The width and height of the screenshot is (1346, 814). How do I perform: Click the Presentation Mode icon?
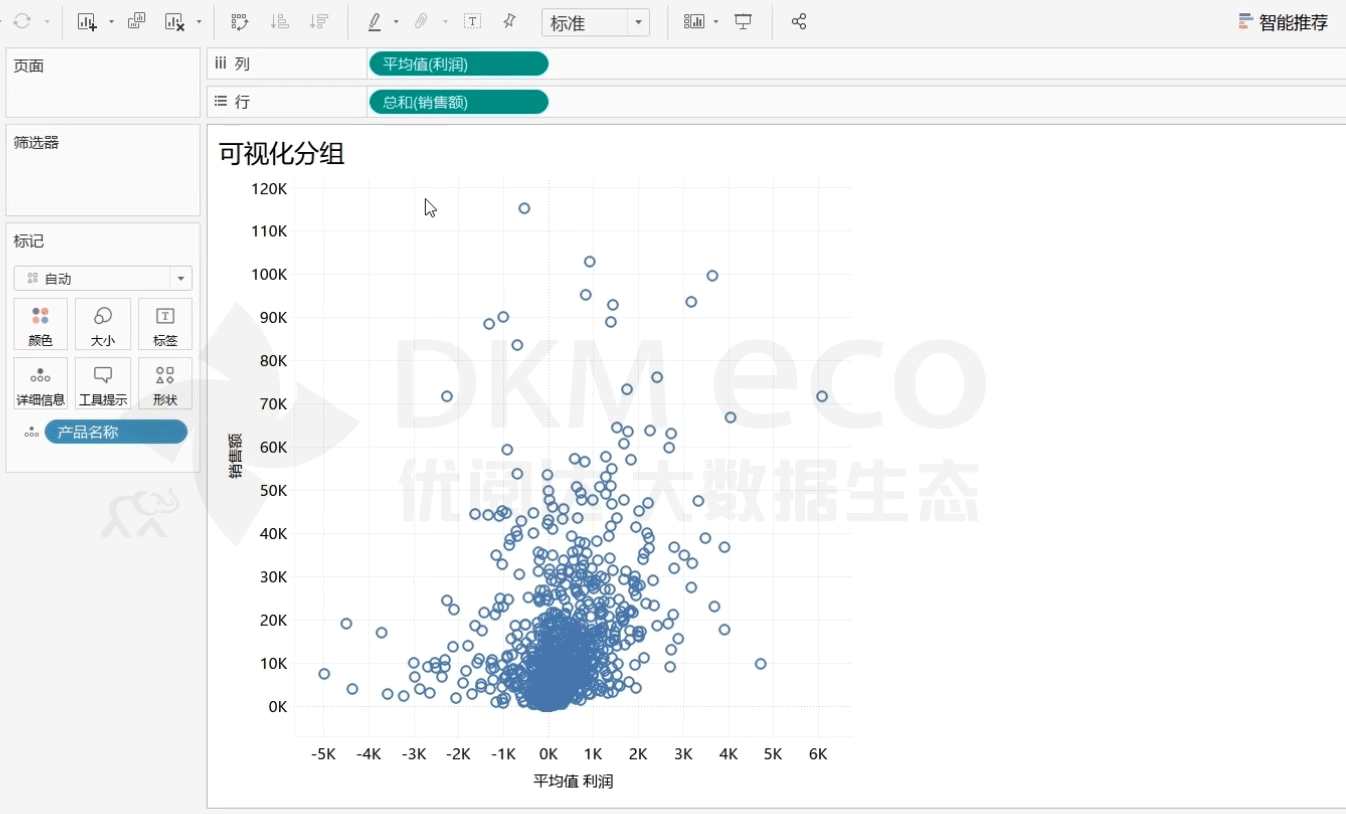click(743, 22)
